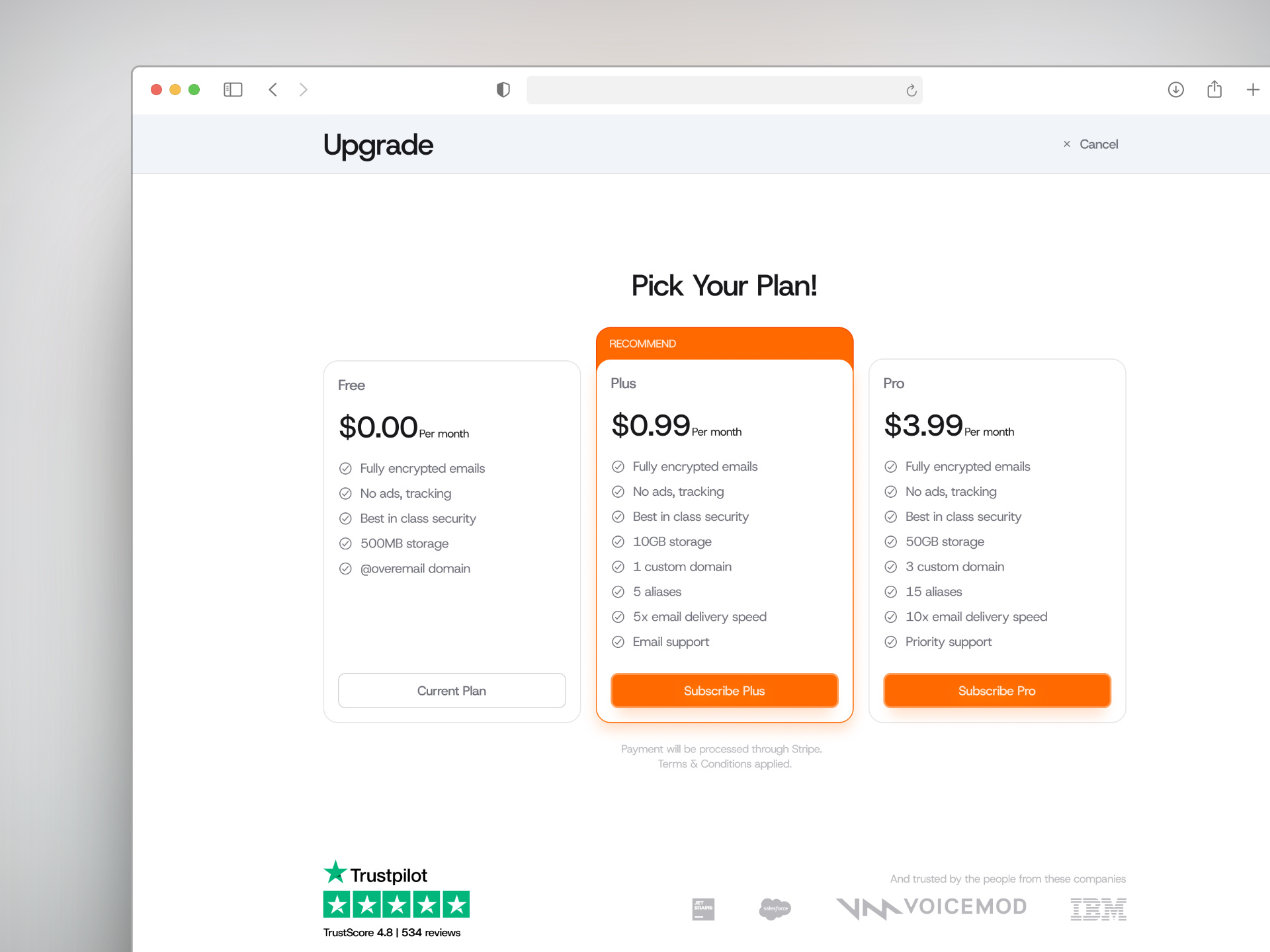Go back using the browser back arrow
This screenshot has width=1270, height=952.
(273, 90)
